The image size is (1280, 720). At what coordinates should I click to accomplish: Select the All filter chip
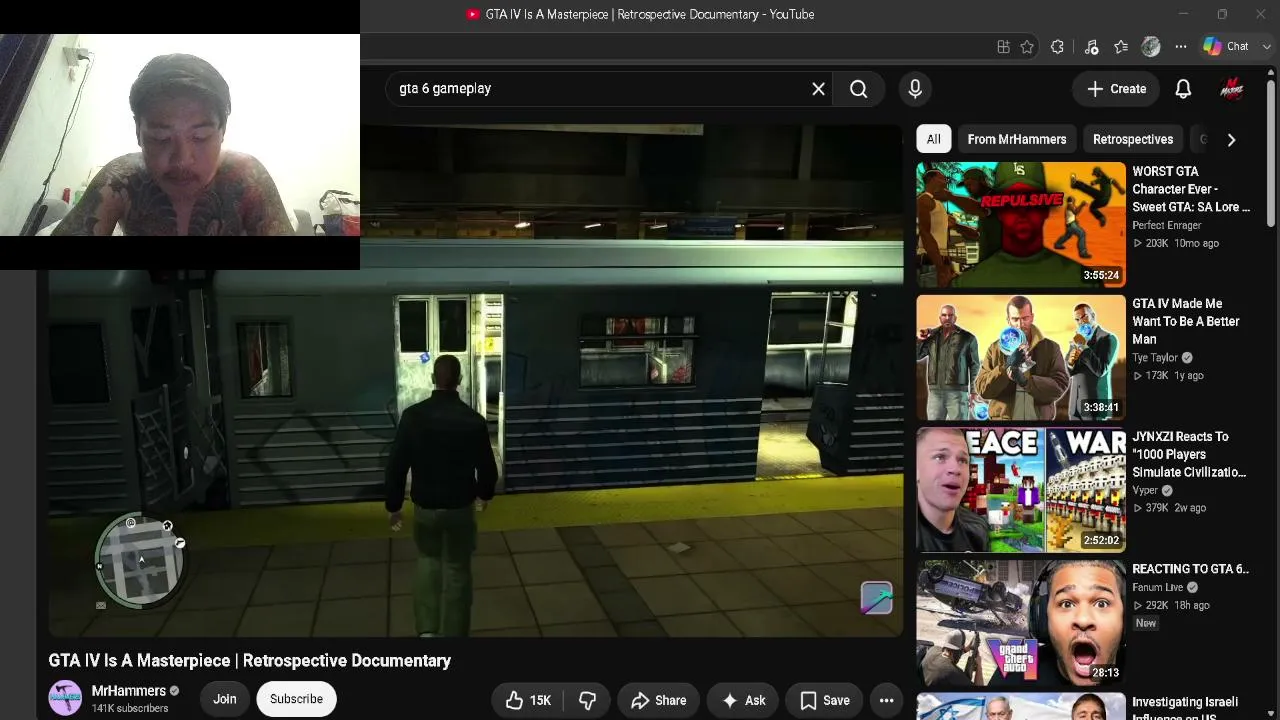pos(933,139)
